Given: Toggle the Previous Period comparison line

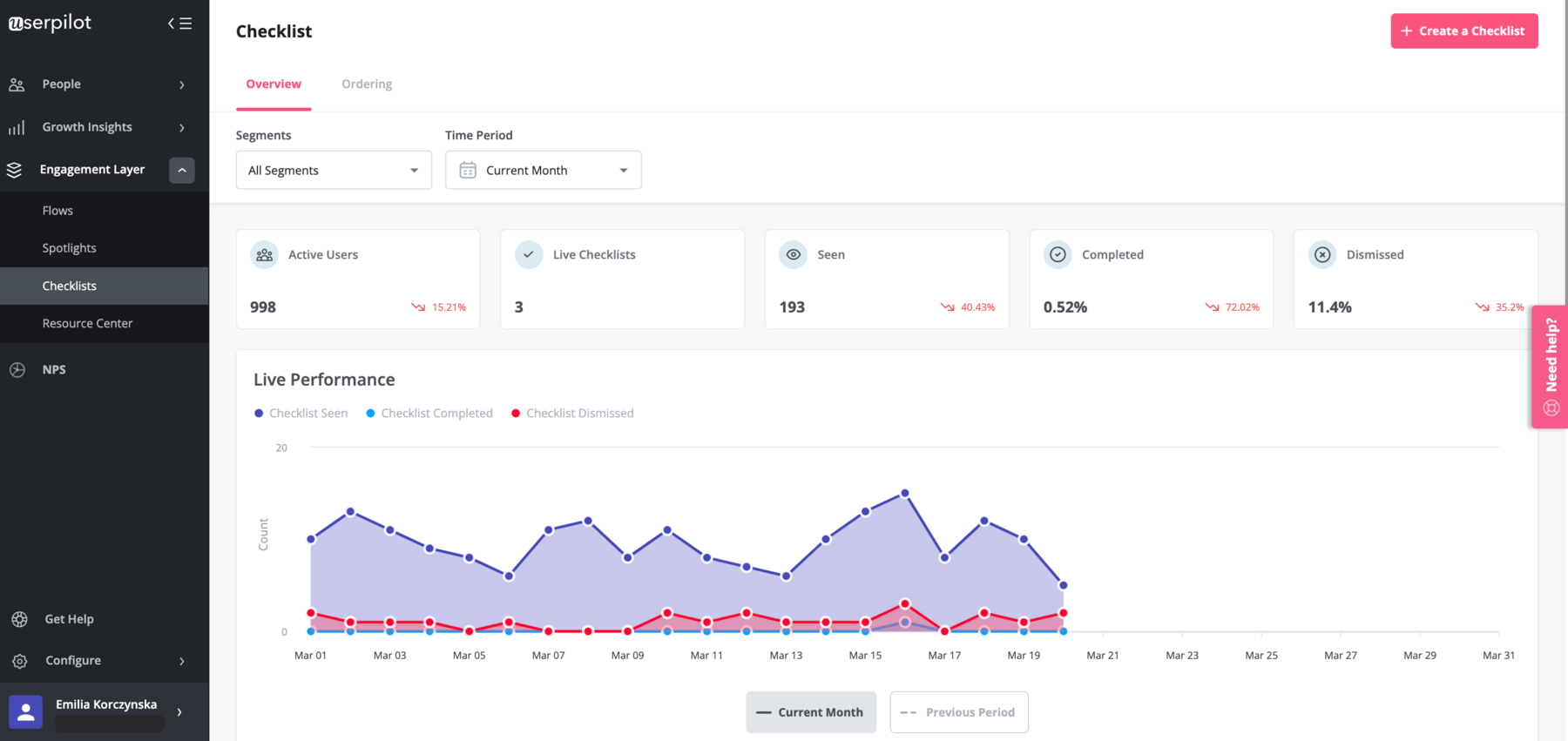Looking at the screenshot, I should tap(958, 712).
